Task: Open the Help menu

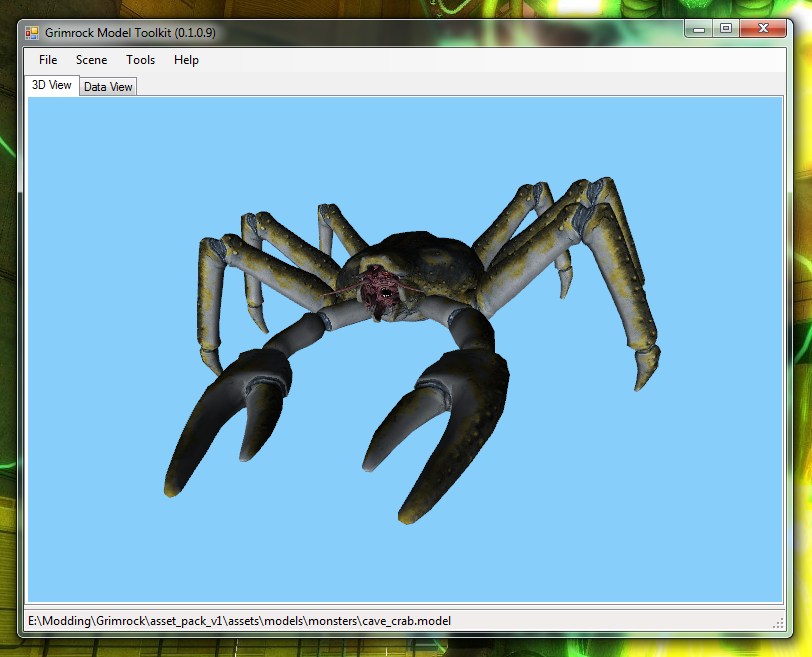Action: (186, 60)
